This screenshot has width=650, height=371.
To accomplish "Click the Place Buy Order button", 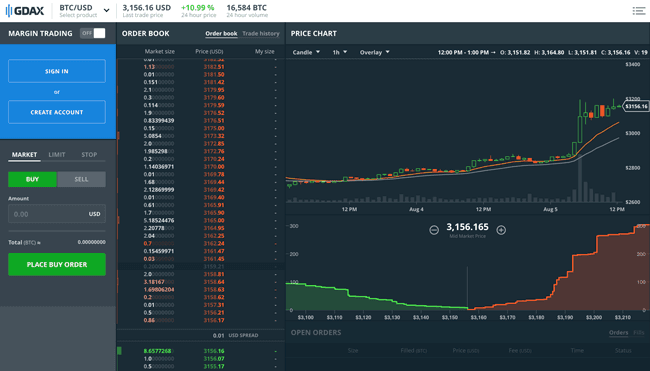I will click(57, 264).
